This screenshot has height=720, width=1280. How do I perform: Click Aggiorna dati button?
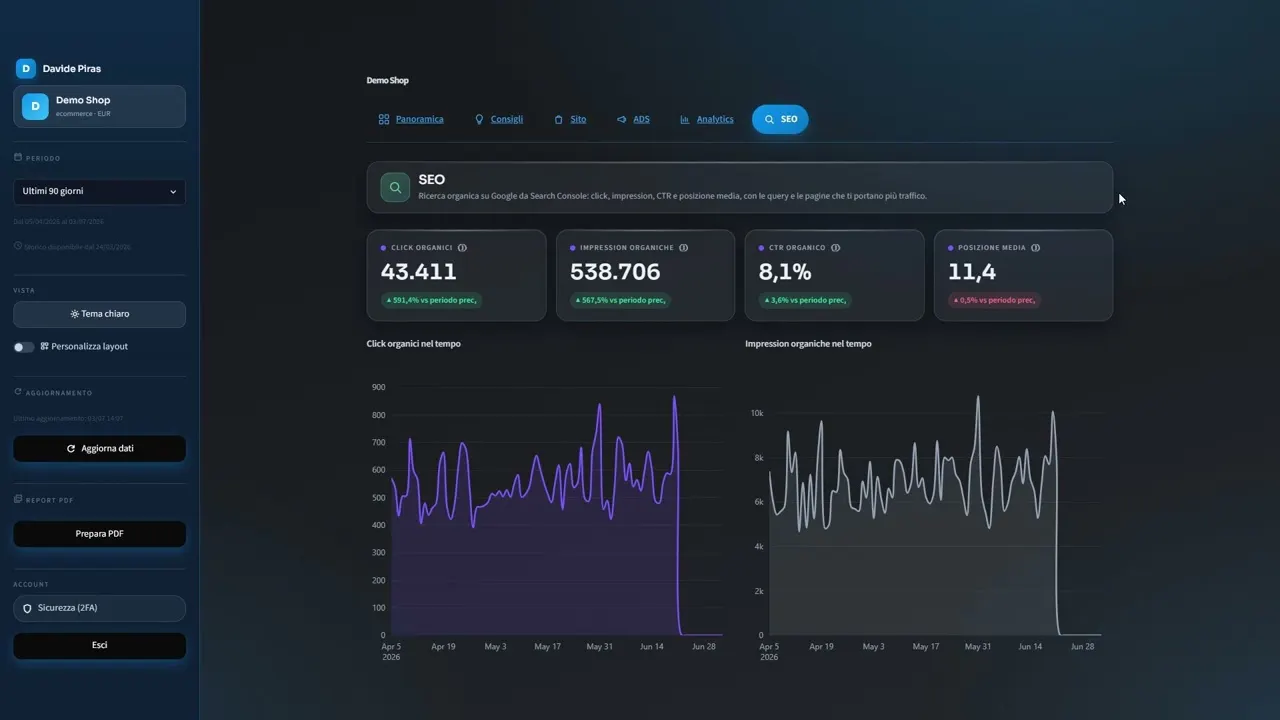99,449
